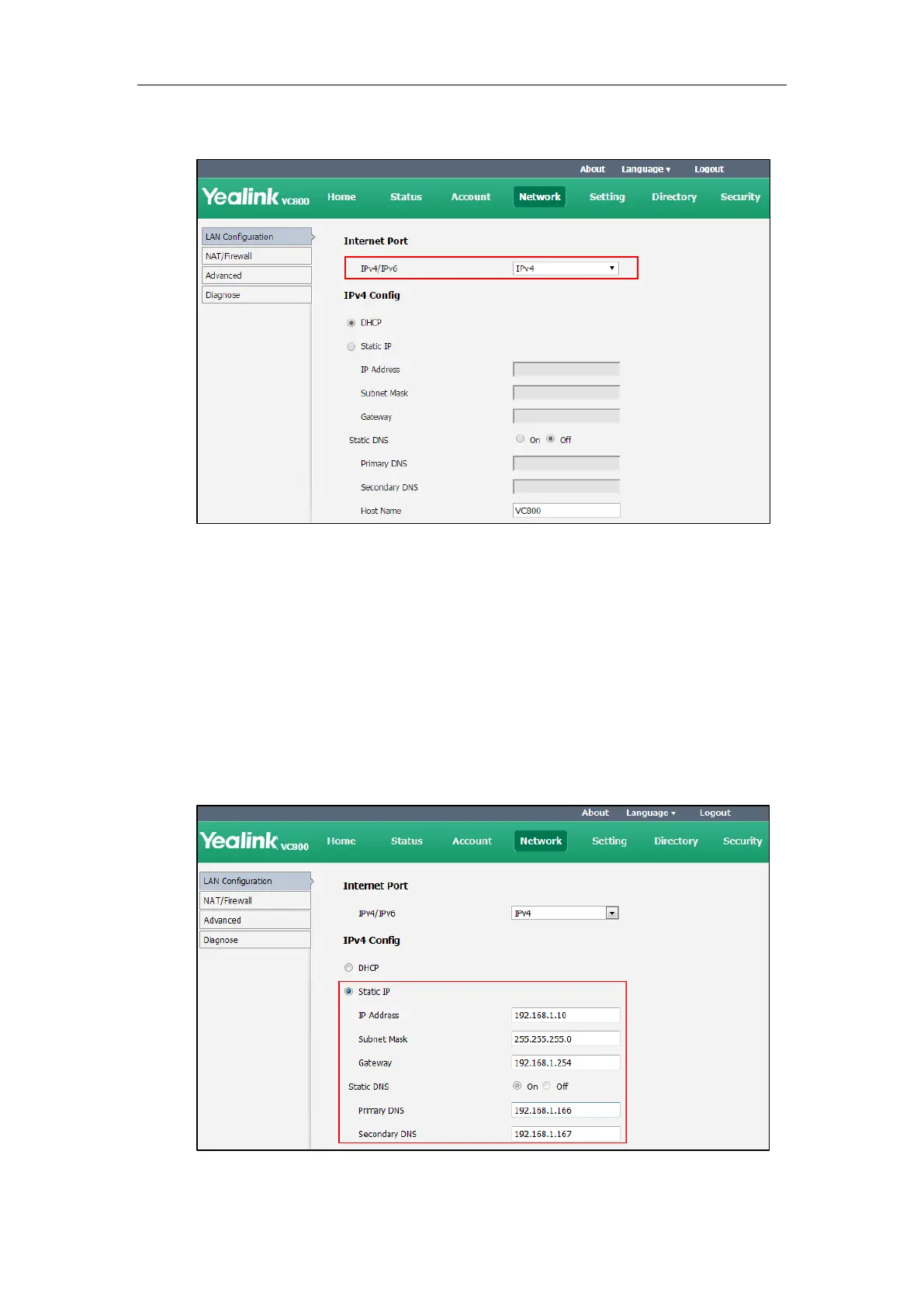This screenshot has height=1307, width=924.
Task: Select LAN Configuration in upper sidebar
Action: coord(257,237)
